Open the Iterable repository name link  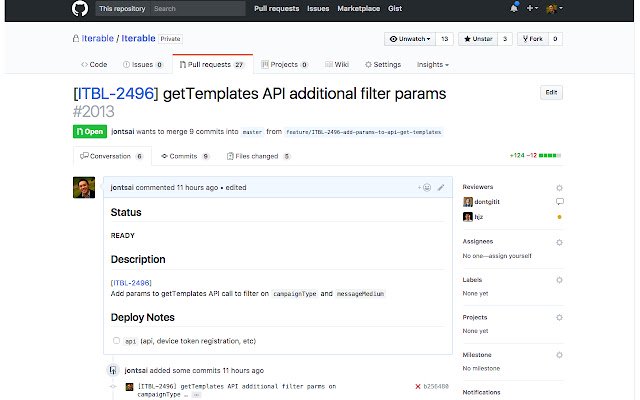coord(138,38)
